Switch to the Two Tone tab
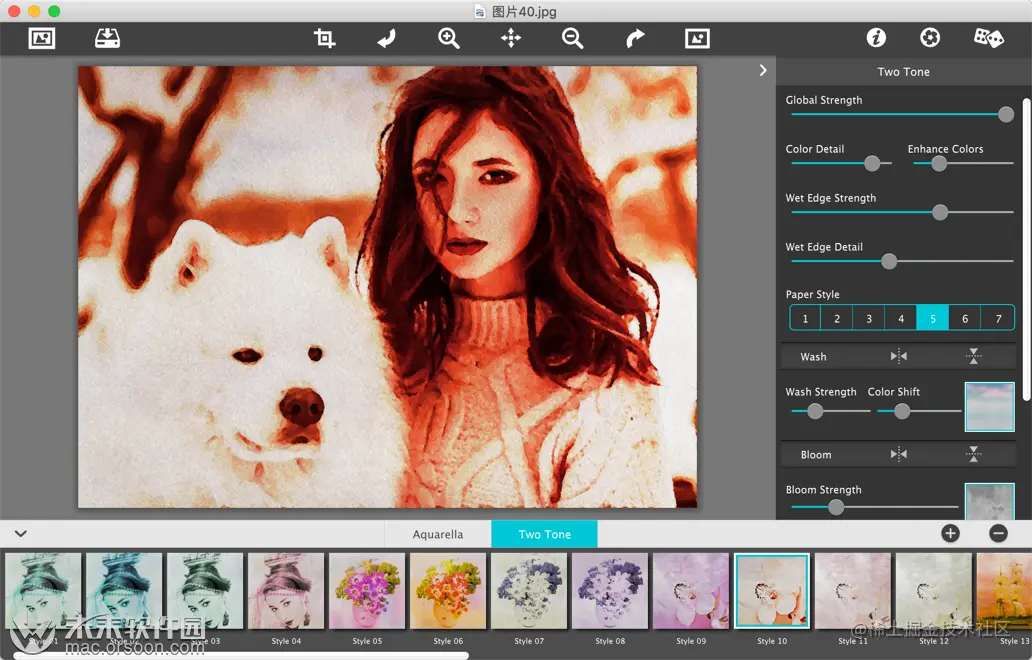This screenshot has width=1032, height=660. tap(544, 534)
